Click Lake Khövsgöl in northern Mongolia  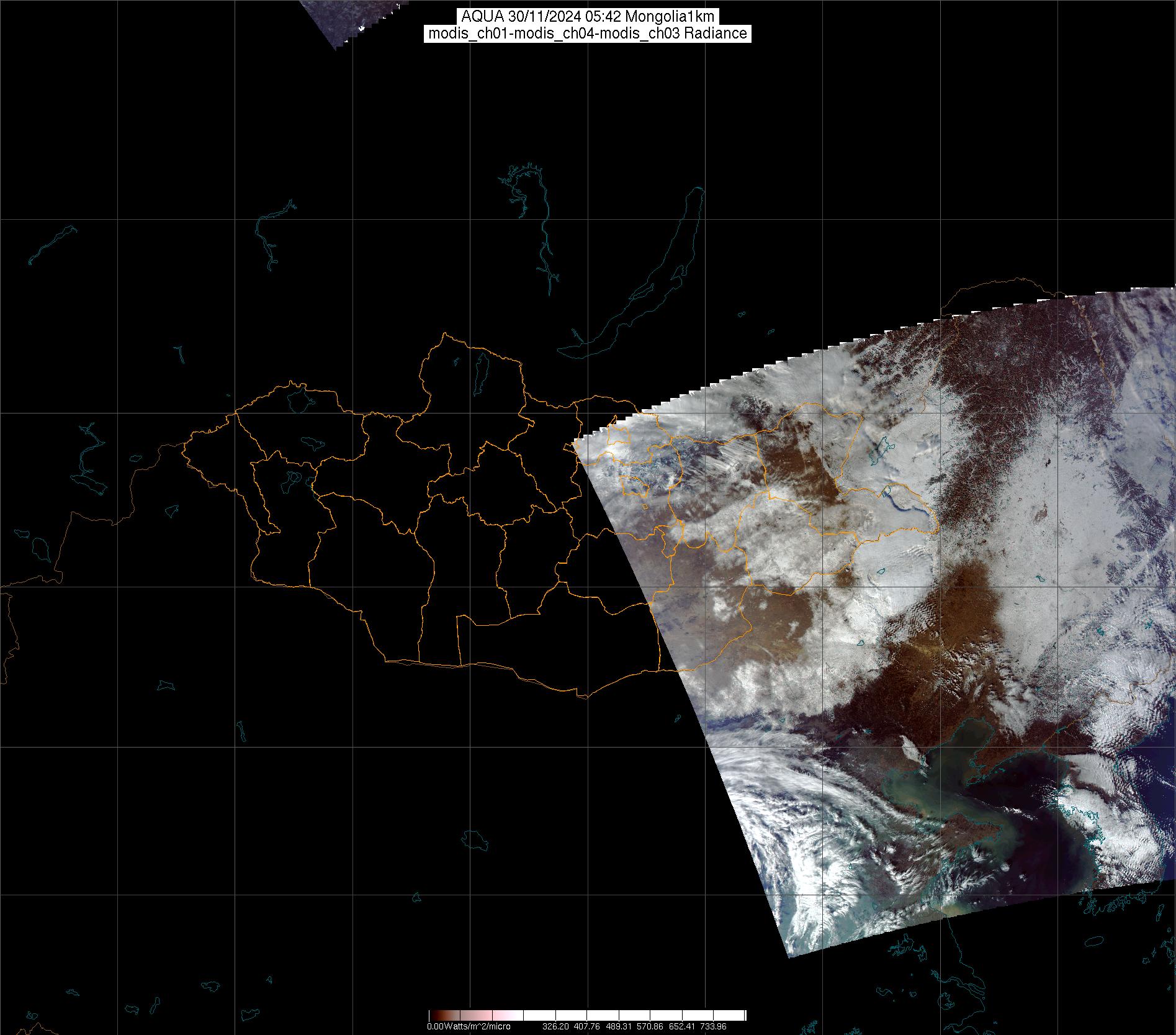[481, 371]
